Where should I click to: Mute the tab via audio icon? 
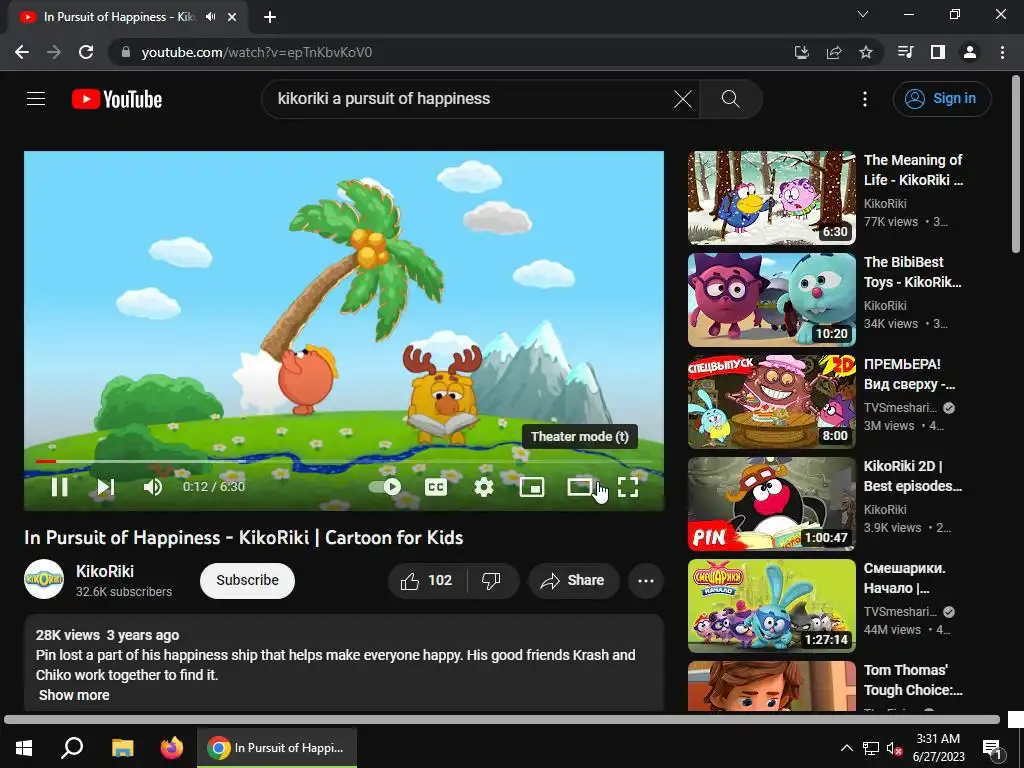pyautogui.click(x=210, y=17)
